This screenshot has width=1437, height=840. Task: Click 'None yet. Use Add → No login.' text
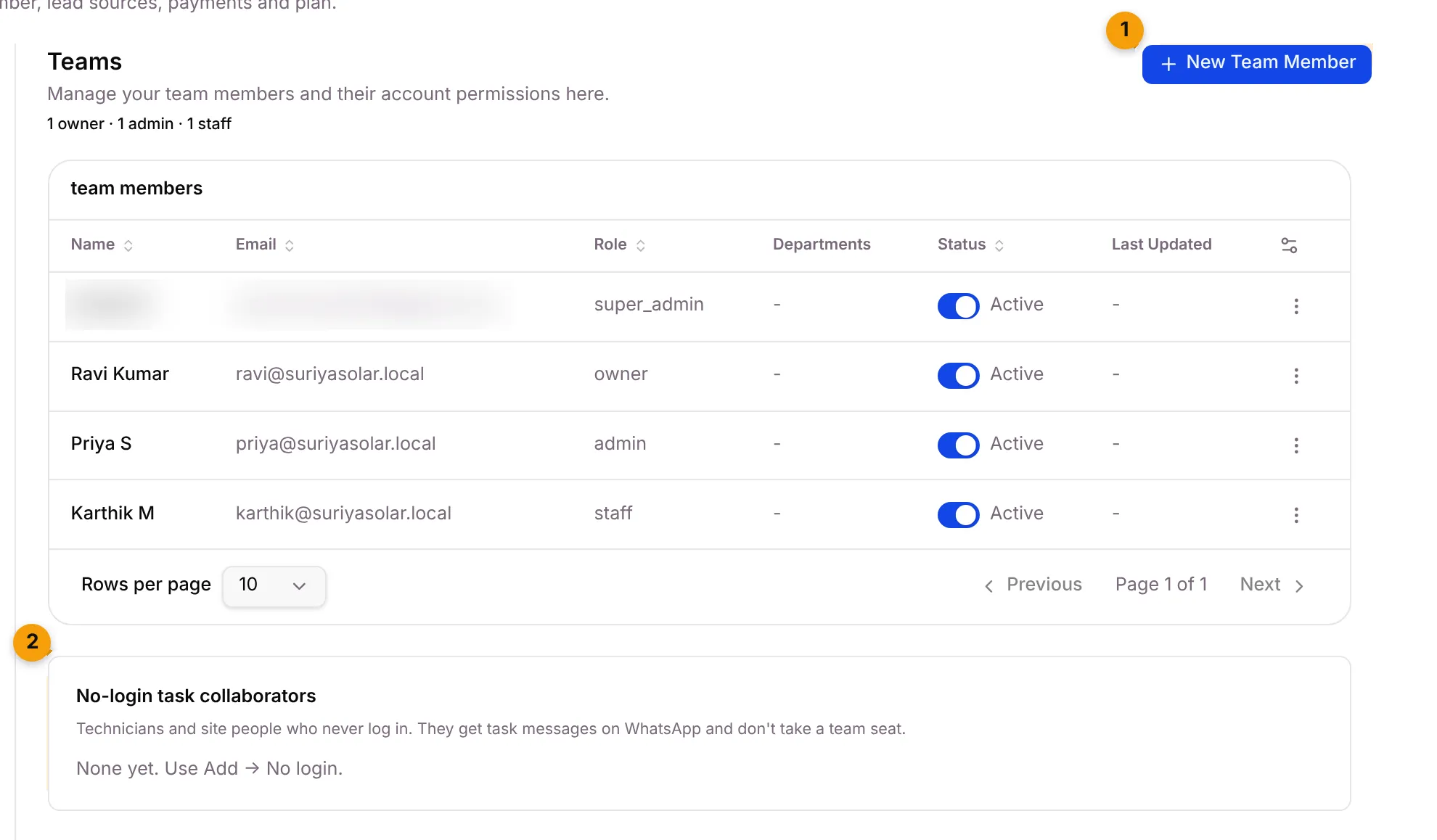click(209, 769)
